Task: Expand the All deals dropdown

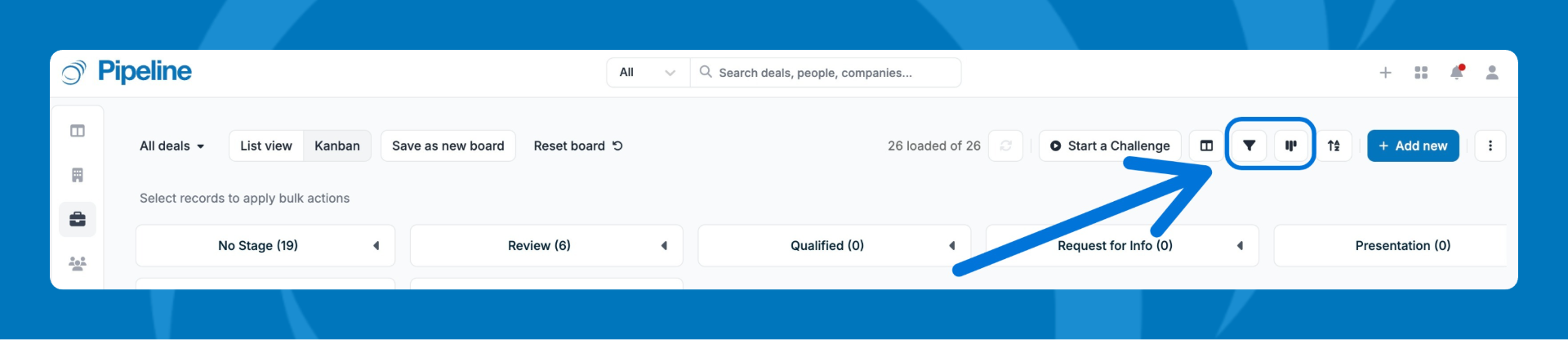Action: pyautogui.click(x=171, y=145)
